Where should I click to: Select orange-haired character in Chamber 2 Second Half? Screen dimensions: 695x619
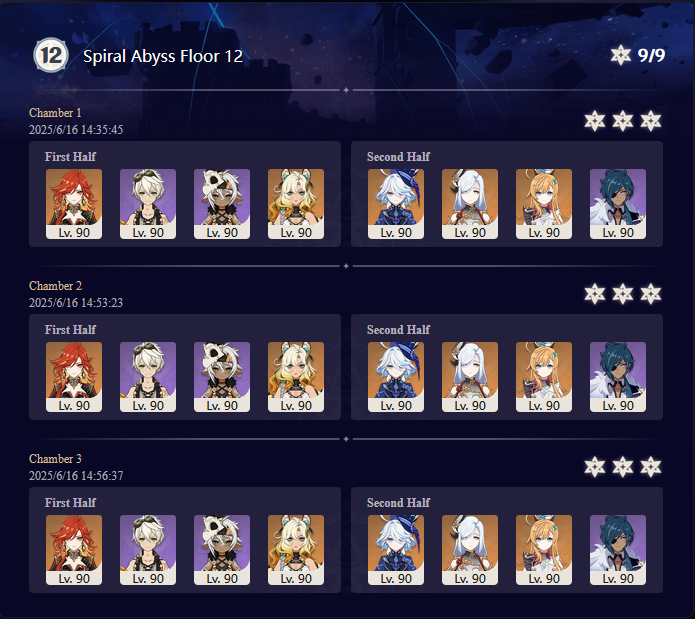coord(544,377)
